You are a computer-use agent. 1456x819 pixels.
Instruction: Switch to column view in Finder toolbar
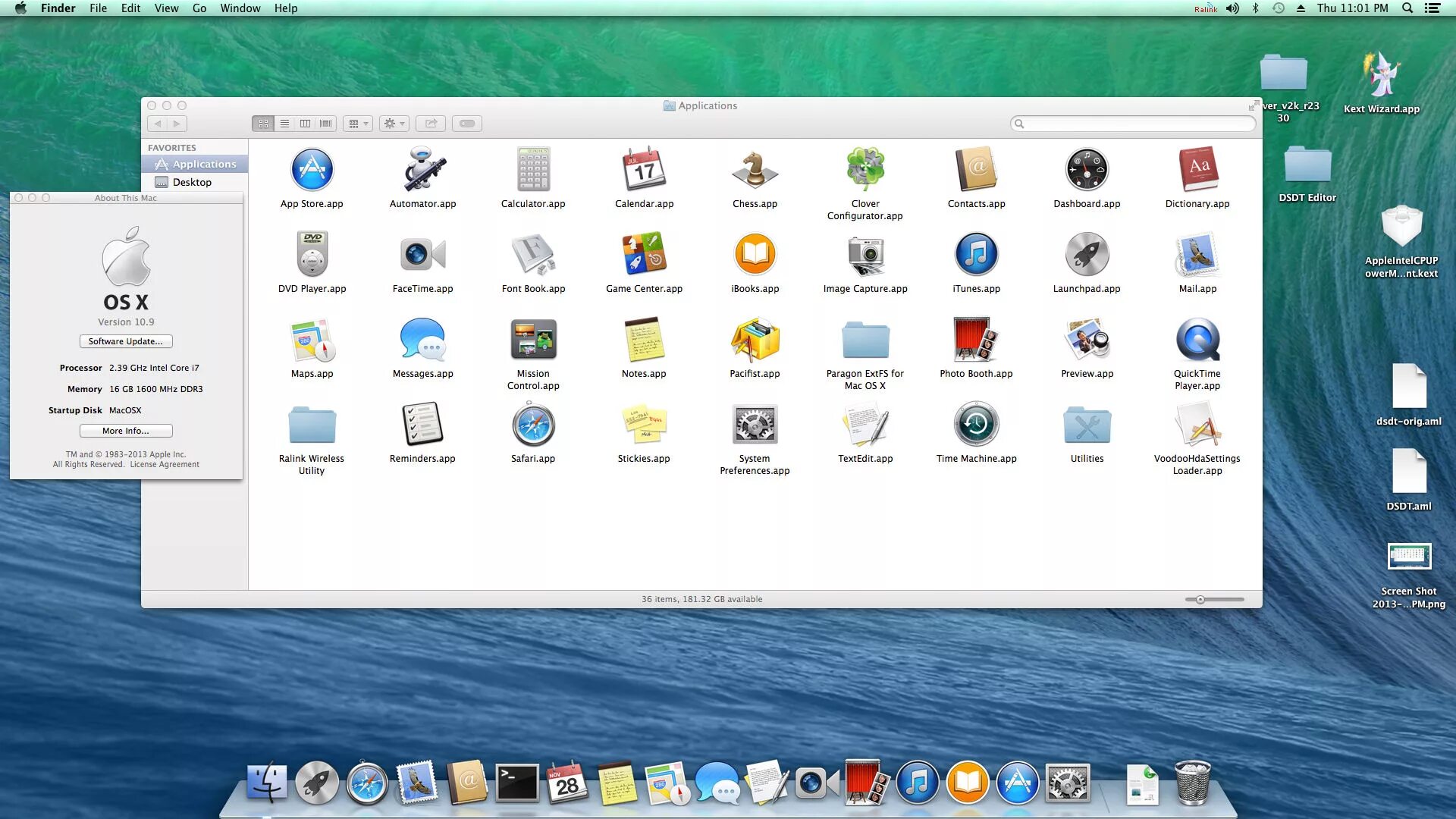pos(305,124)
